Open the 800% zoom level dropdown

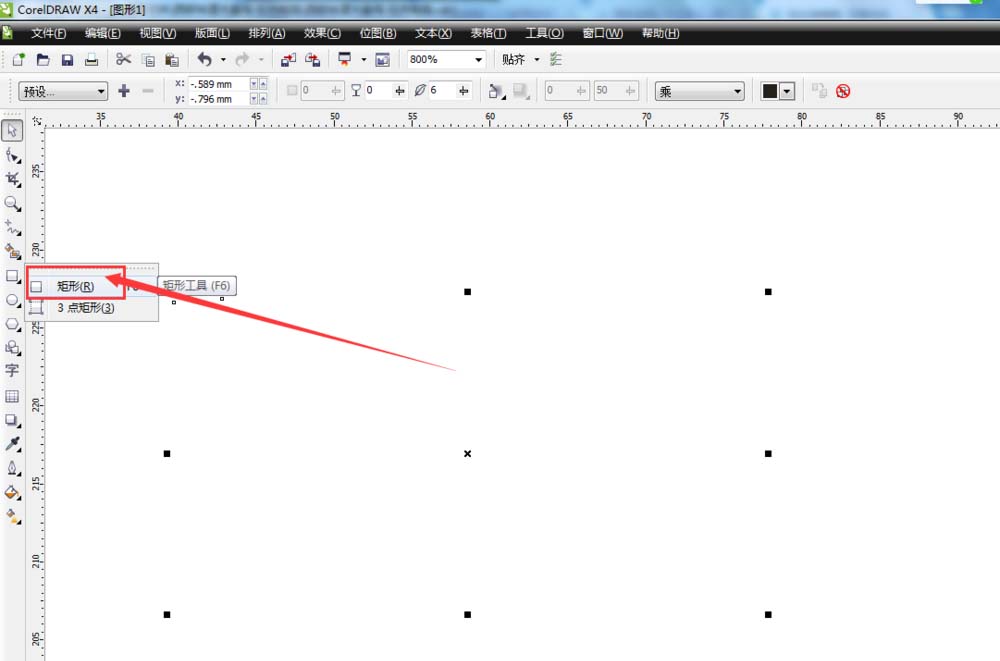click(479, 60)
